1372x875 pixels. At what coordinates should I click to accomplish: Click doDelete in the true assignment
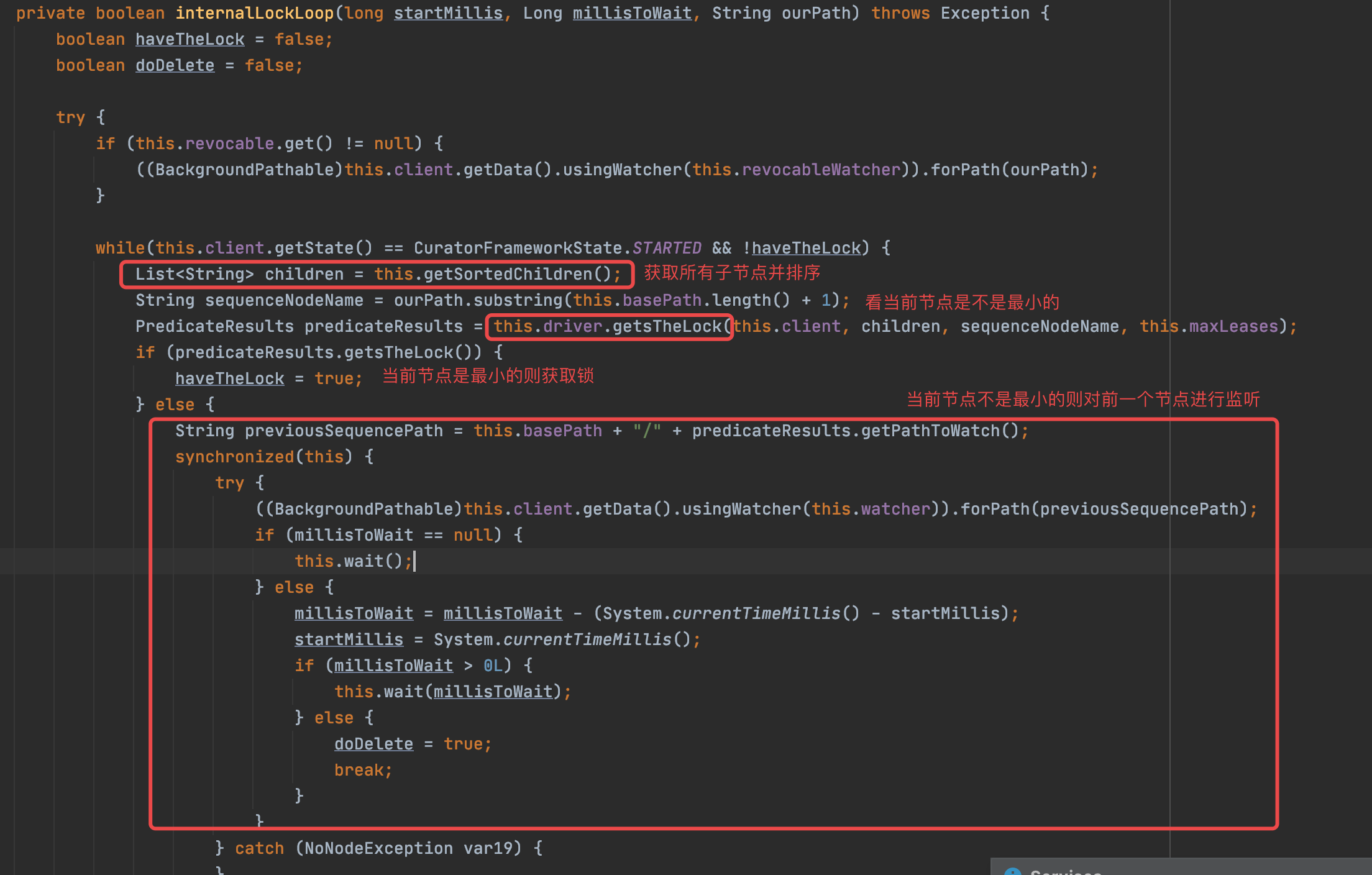373,744
